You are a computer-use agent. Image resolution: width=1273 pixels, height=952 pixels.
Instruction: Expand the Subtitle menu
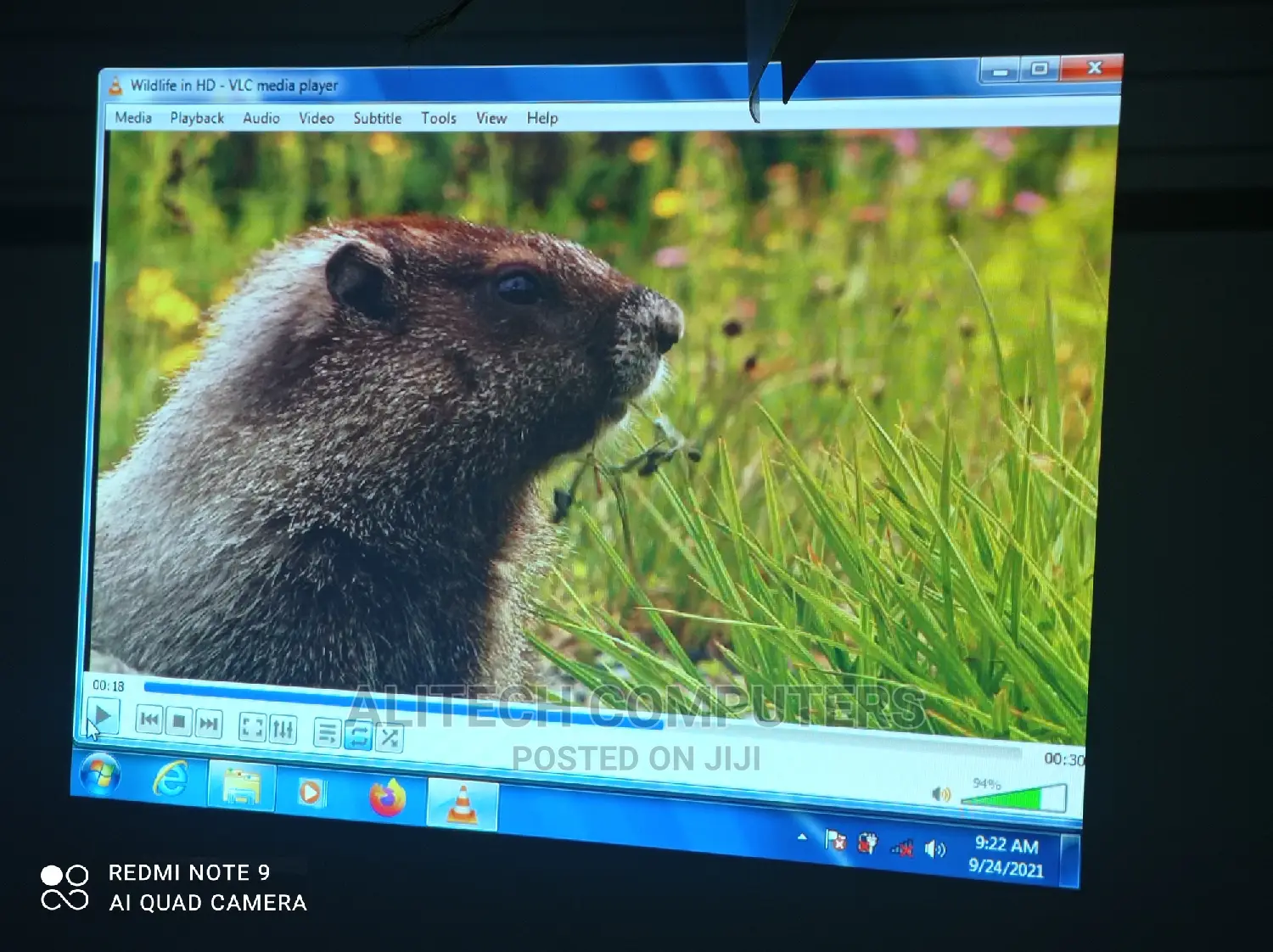[378, 118]
